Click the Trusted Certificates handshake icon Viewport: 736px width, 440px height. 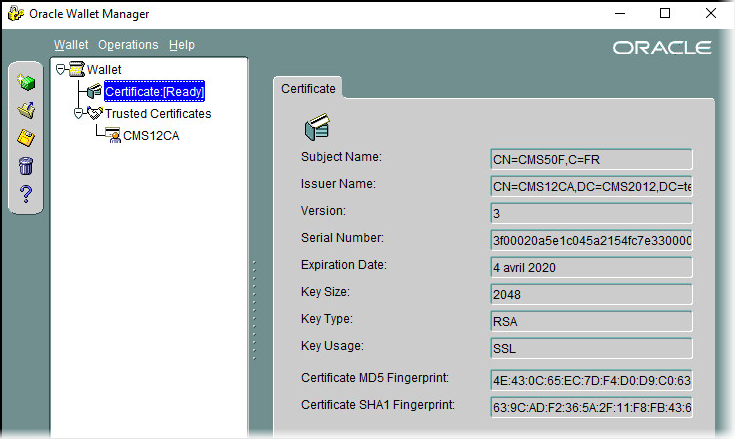click(x=95, y=114)
